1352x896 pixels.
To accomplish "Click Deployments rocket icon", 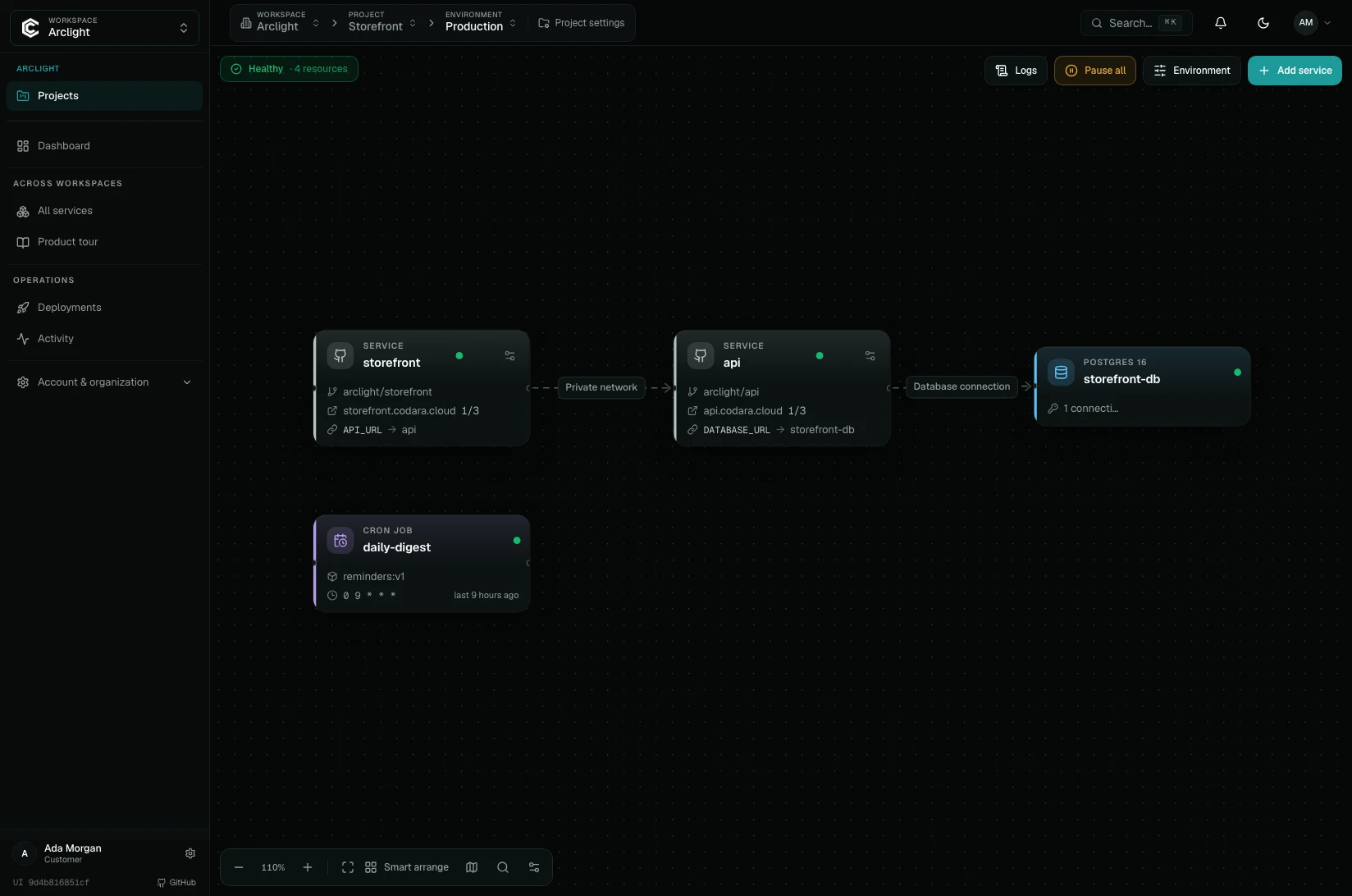I will [x=23, y=308].
